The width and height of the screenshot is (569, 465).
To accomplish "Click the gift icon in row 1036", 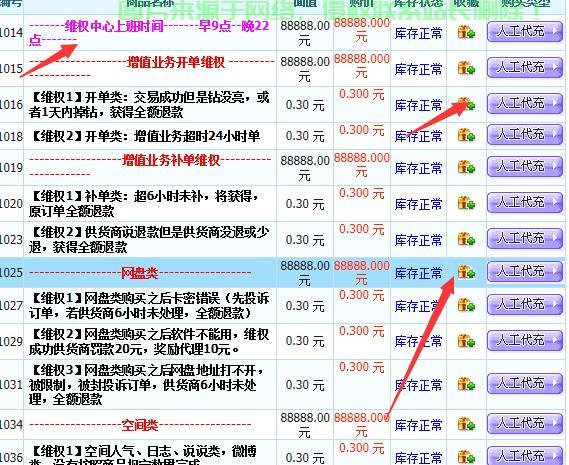I will pos(466,457).
